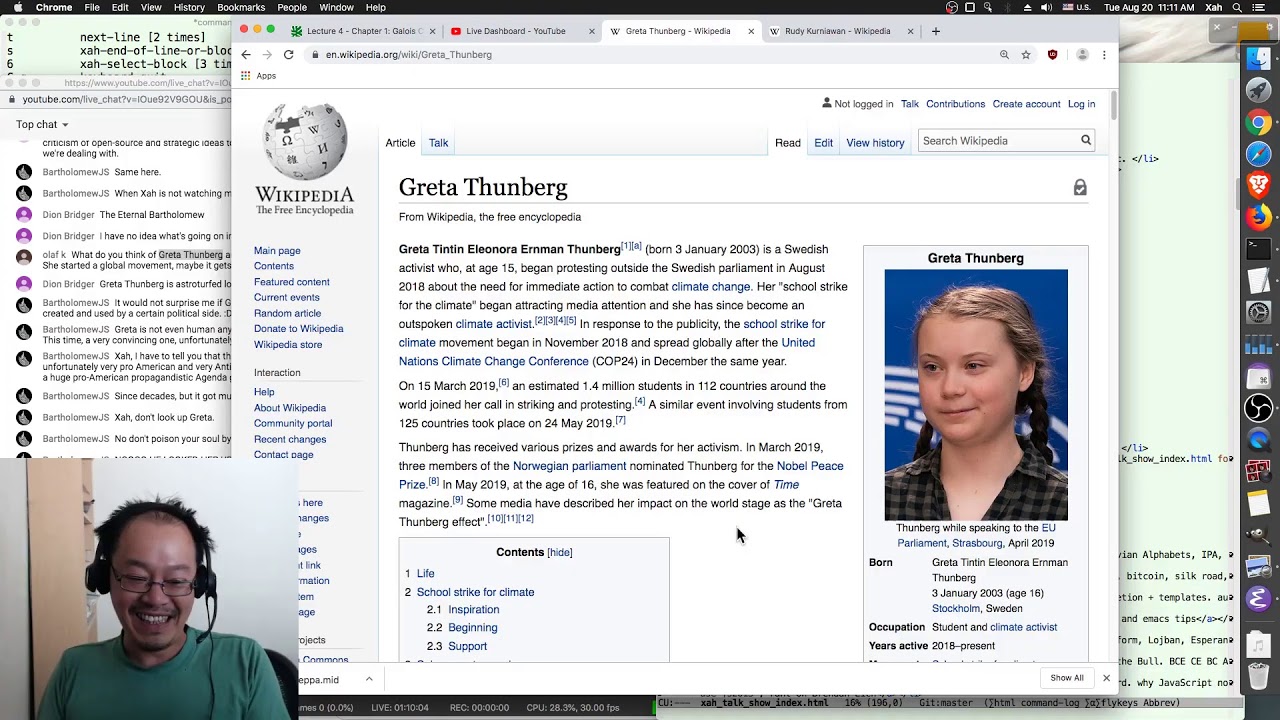The image size is (1280, 720).
Task: Open Finder from the Dock
Action: tap(1258, 60)
